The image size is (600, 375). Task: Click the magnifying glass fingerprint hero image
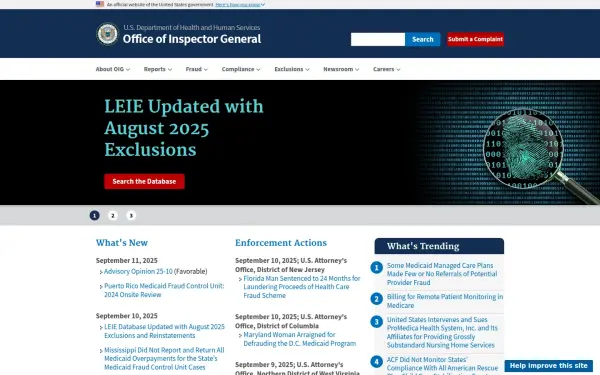pos(523,149)
